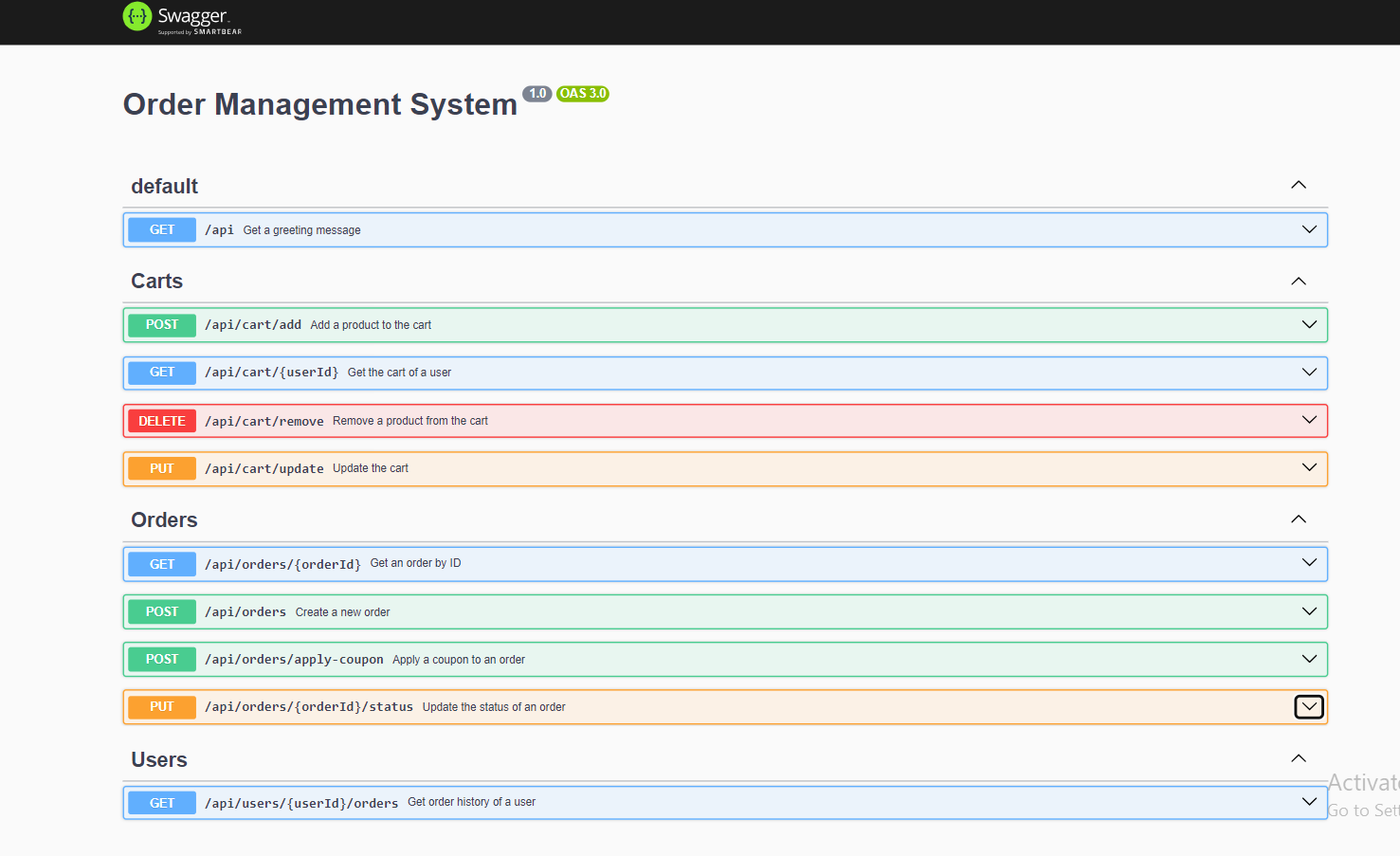Expand POST /api/orders row arrow
This screenshot has width=1400, height=856.
[1309, 611]
